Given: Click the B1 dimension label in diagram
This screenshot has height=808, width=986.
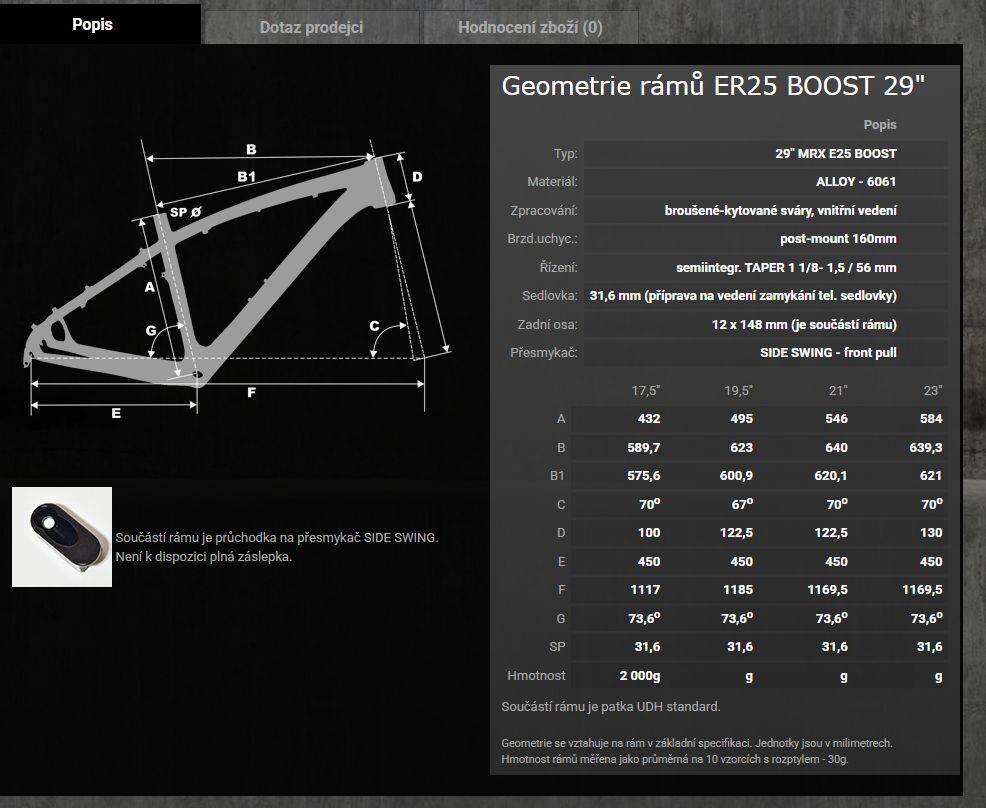Looking at the screenshot, I should [247, 177].
